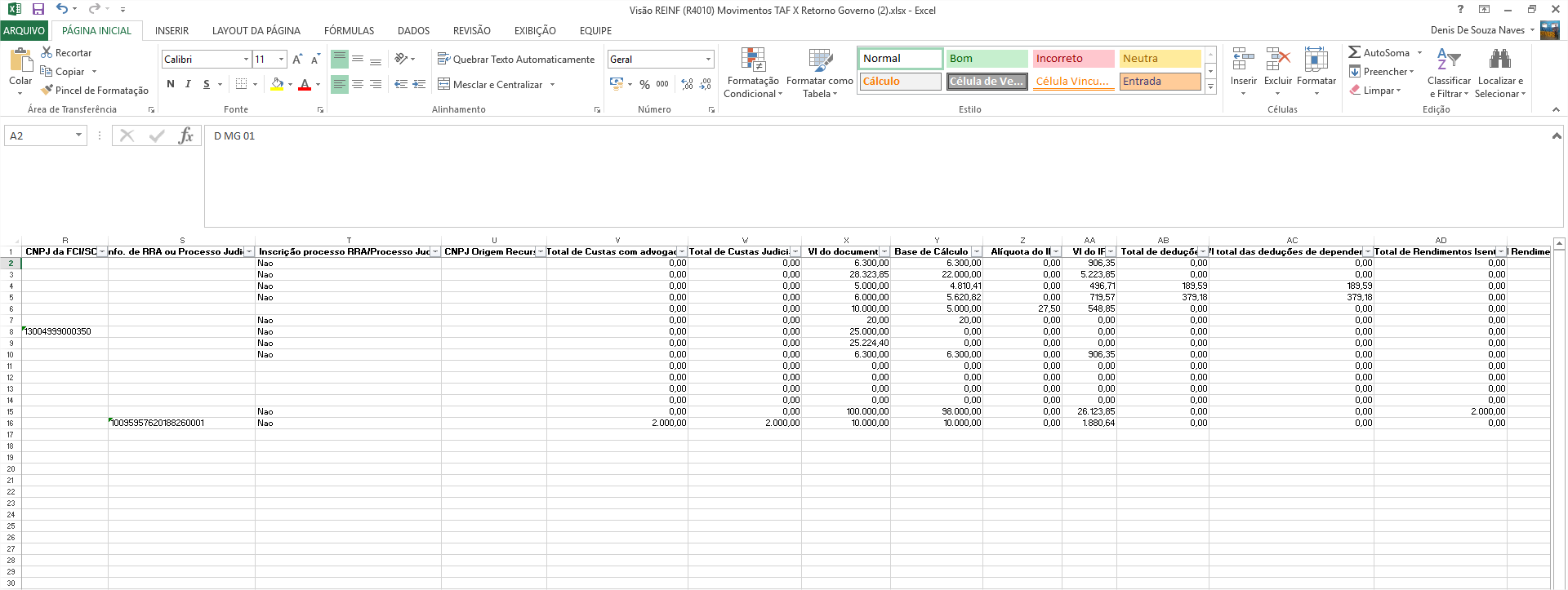Screen dimensions: 1568x590
Task: Toggle italic (I) formatting
Action: click(x=188, y=84)
